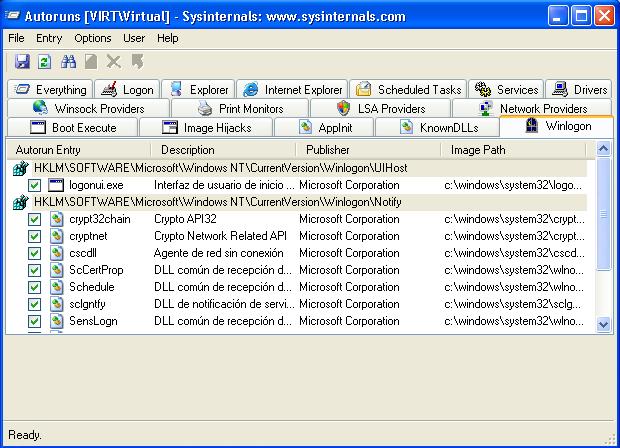Open the File menu
The width and height of the screenshot is (620, 448).
[16, 38]
